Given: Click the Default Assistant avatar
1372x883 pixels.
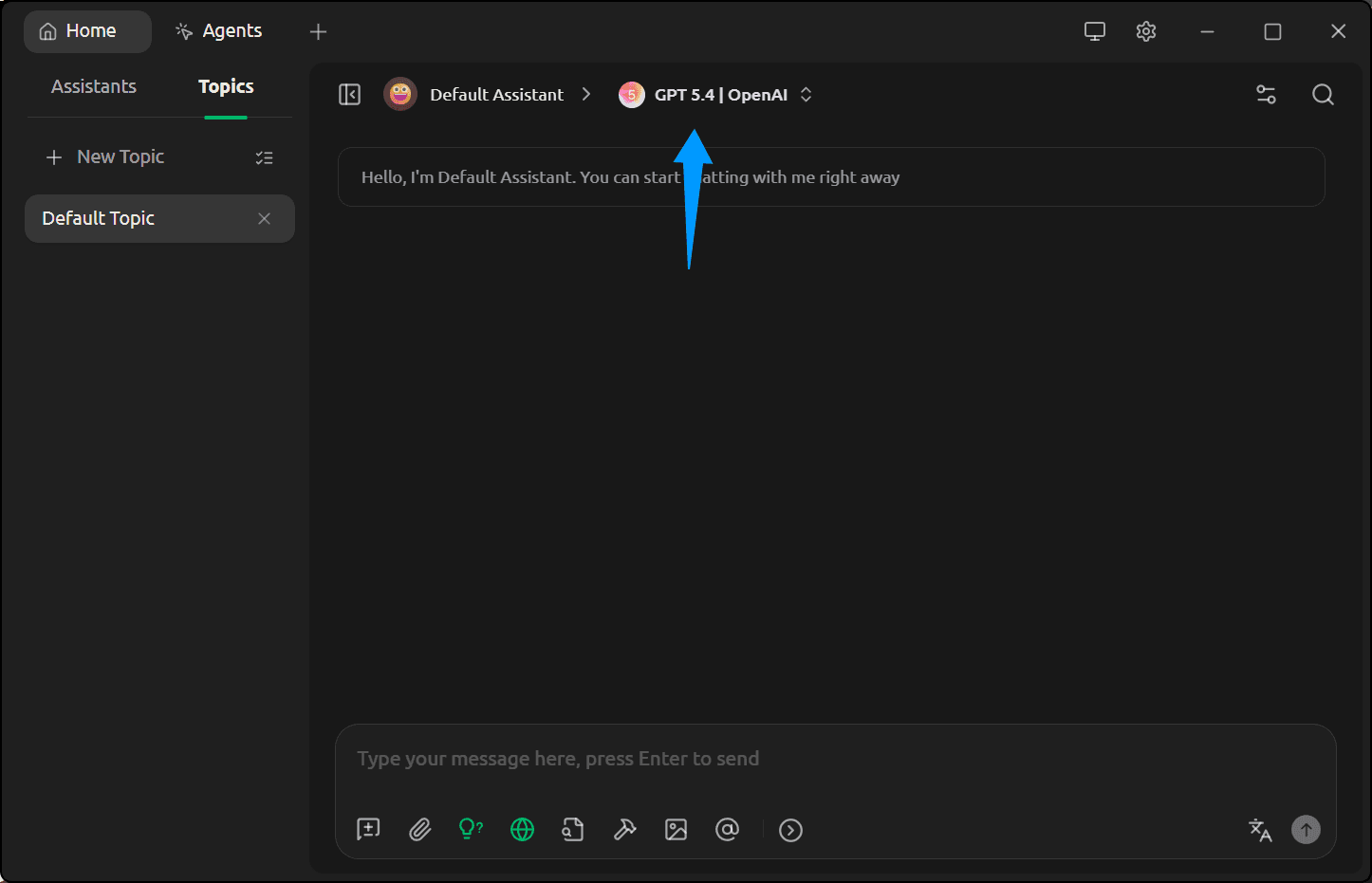Looking at the screenshot, I should click(x=400, y=94).
